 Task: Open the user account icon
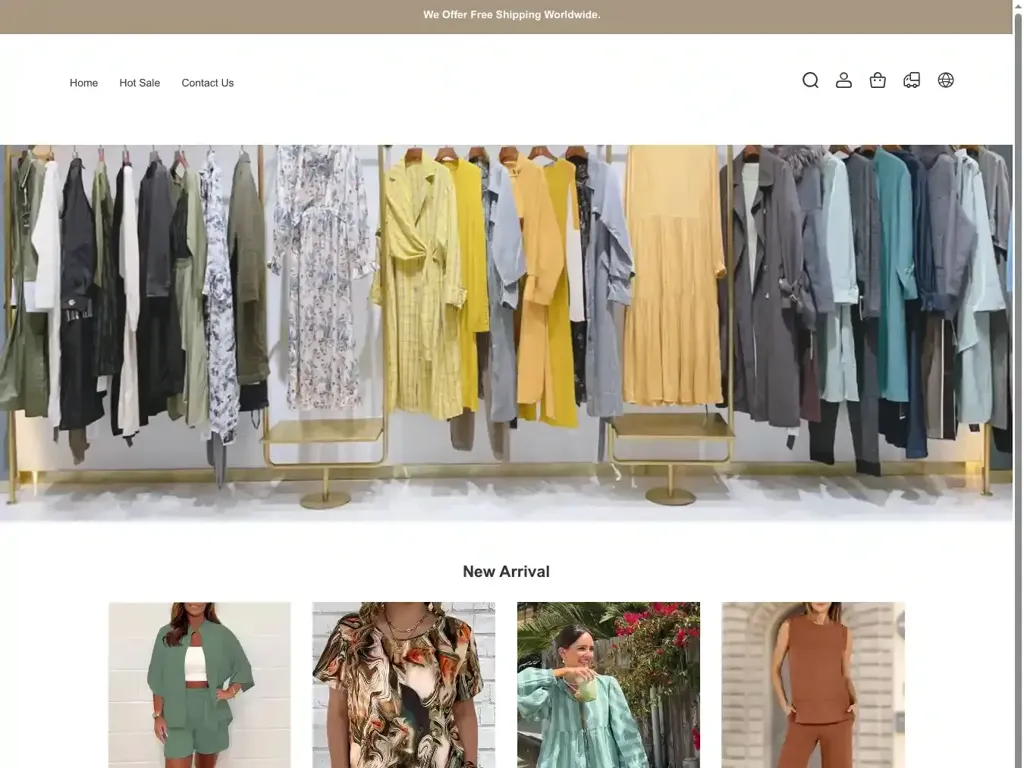(844, 81)
